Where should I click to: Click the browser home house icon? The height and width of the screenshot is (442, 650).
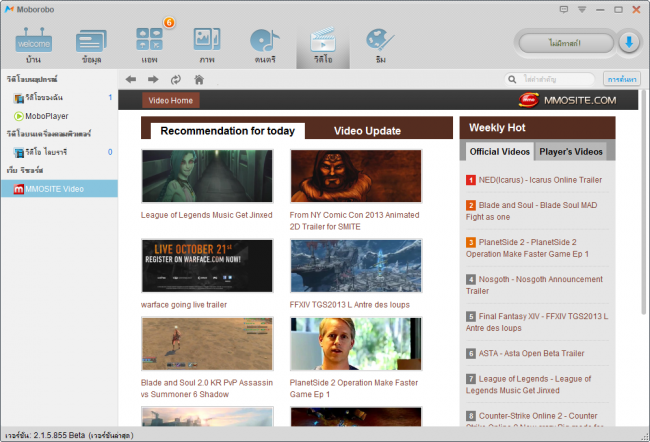point(199,79)
